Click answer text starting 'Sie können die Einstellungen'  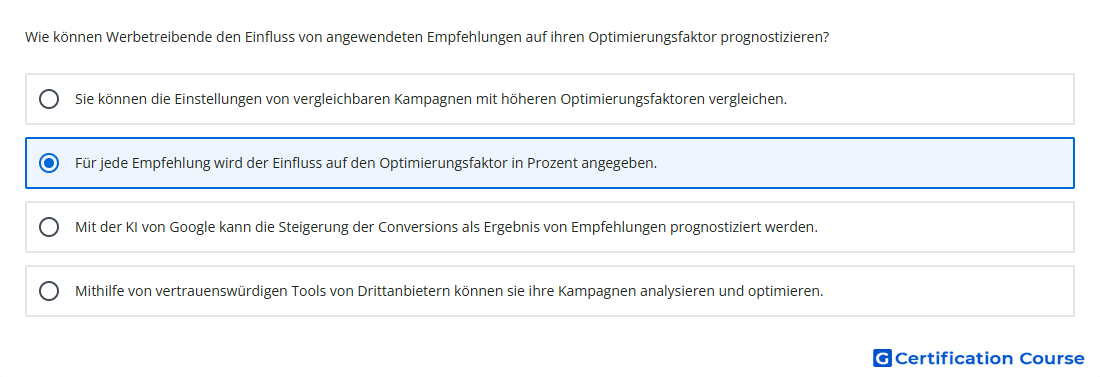431,99
